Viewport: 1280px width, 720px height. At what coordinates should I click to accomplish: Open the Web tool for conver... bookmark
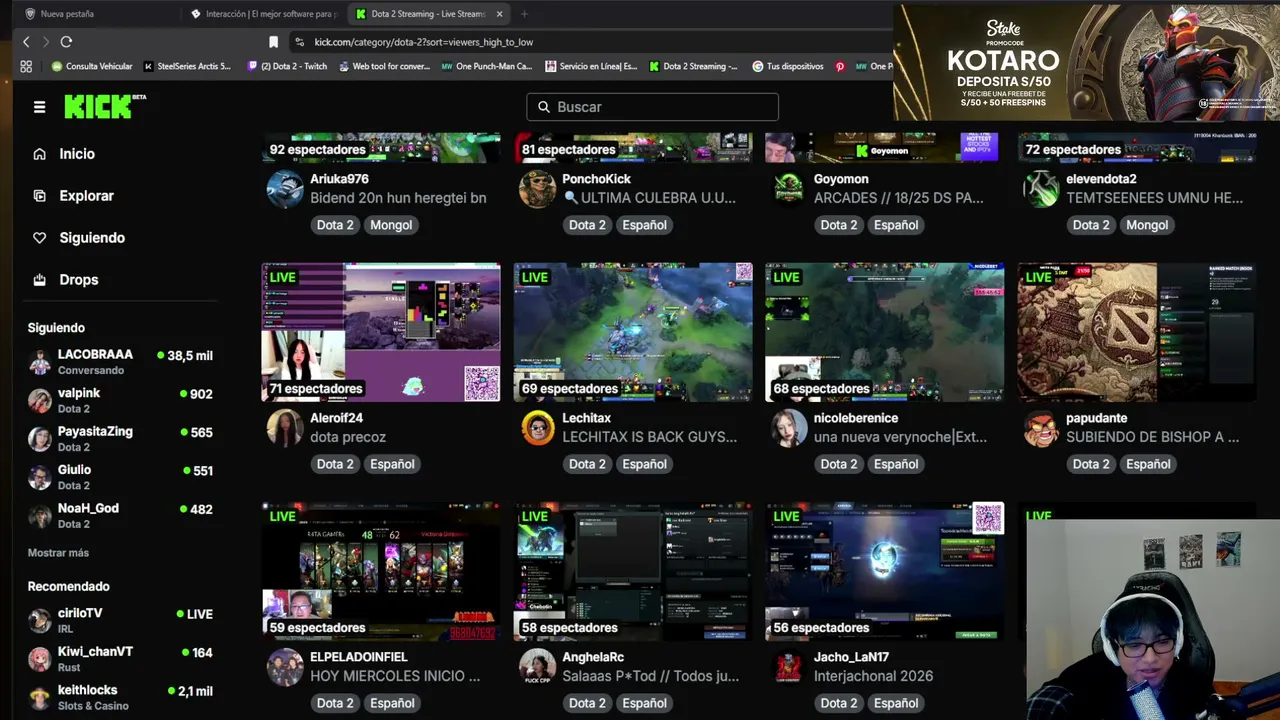384,66
